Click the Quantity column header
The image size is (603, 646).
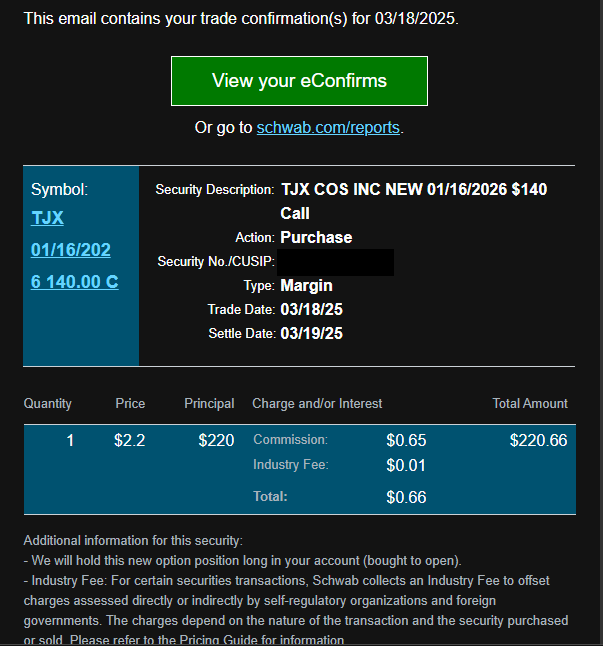point(48,404)
